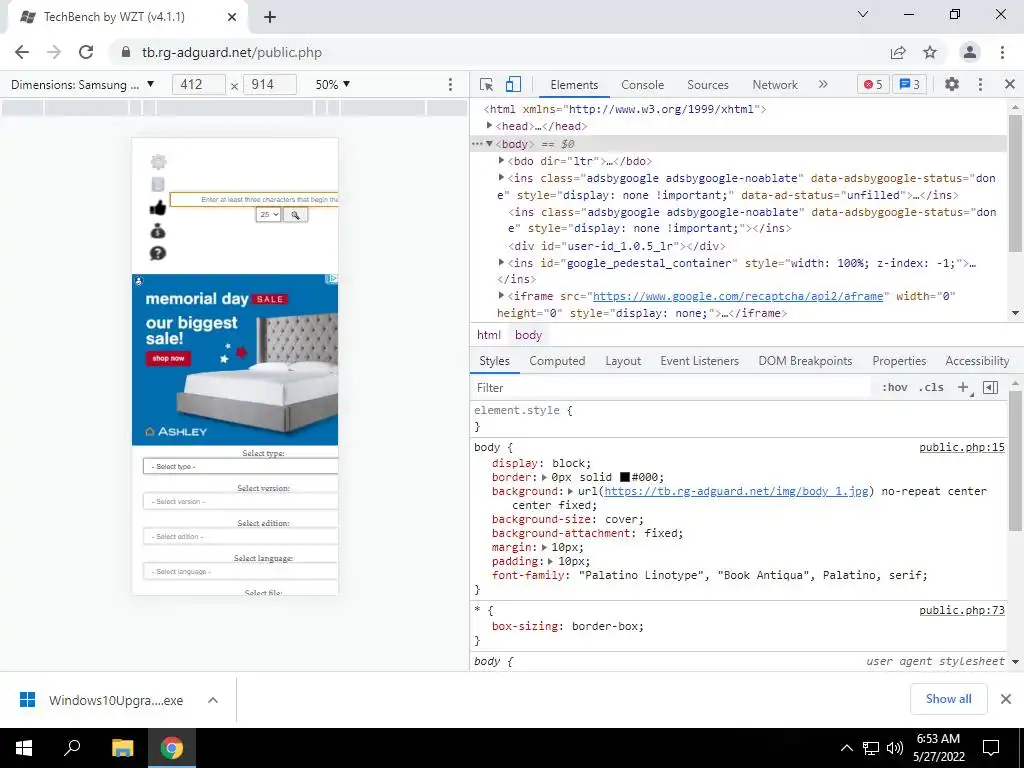View site information lock icon
Screen dimensions: 1024x768
pyautogui.click(x=126, y=52)
